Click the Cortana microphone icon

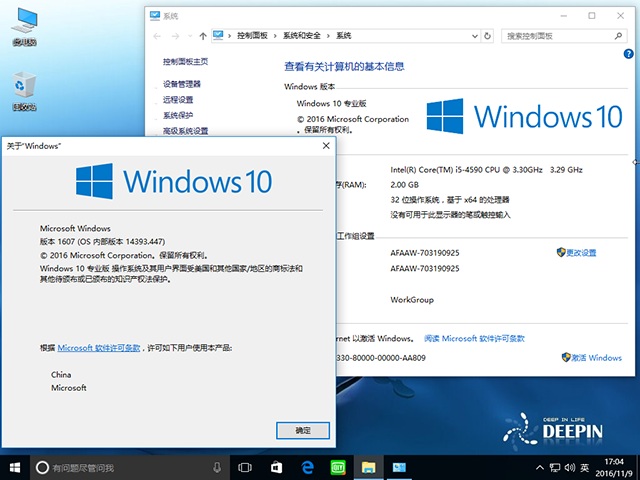217,467
